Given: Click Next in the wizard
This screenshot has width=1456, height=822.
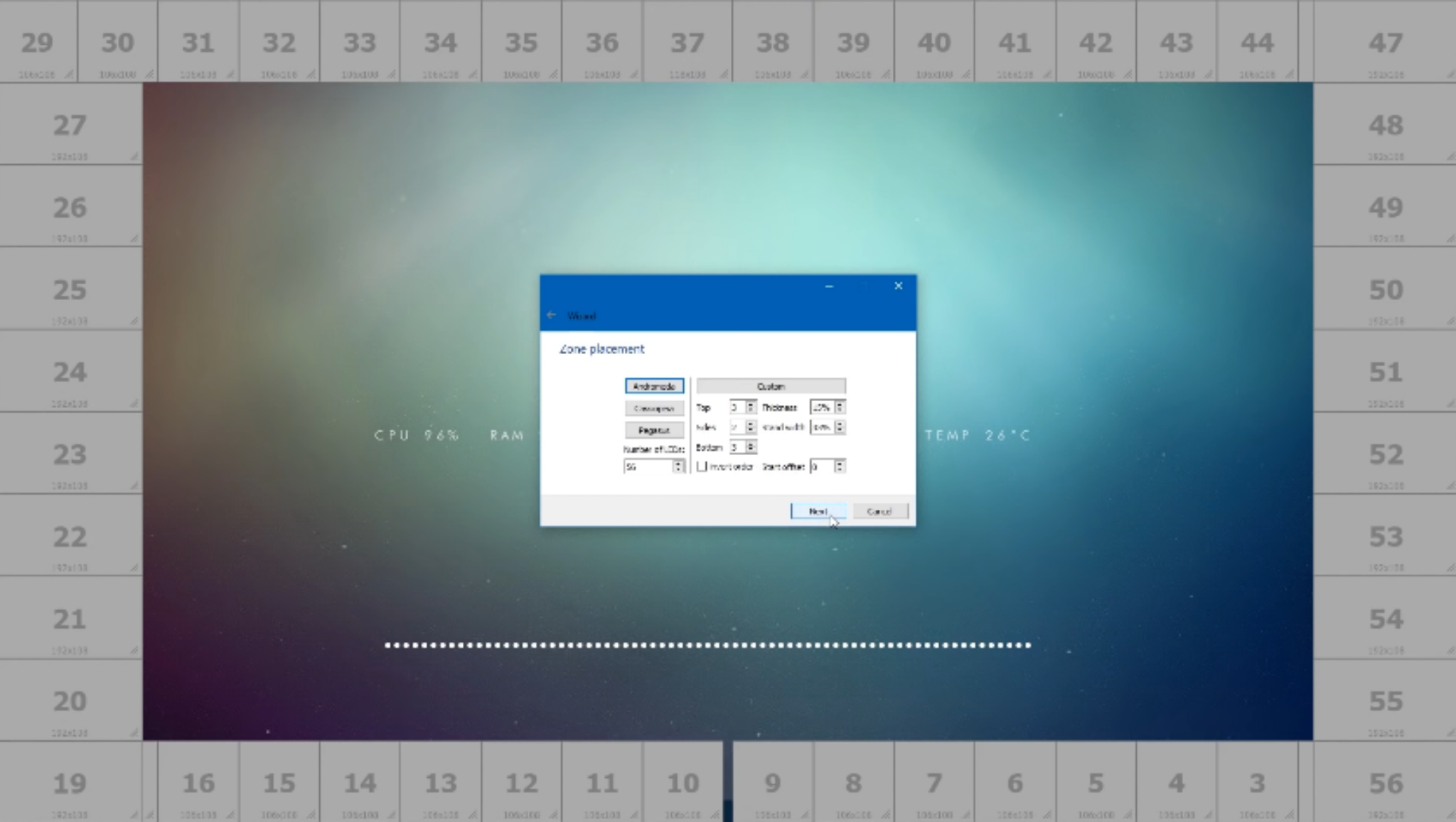Looking at the screenshot, I should click(818, 511).
